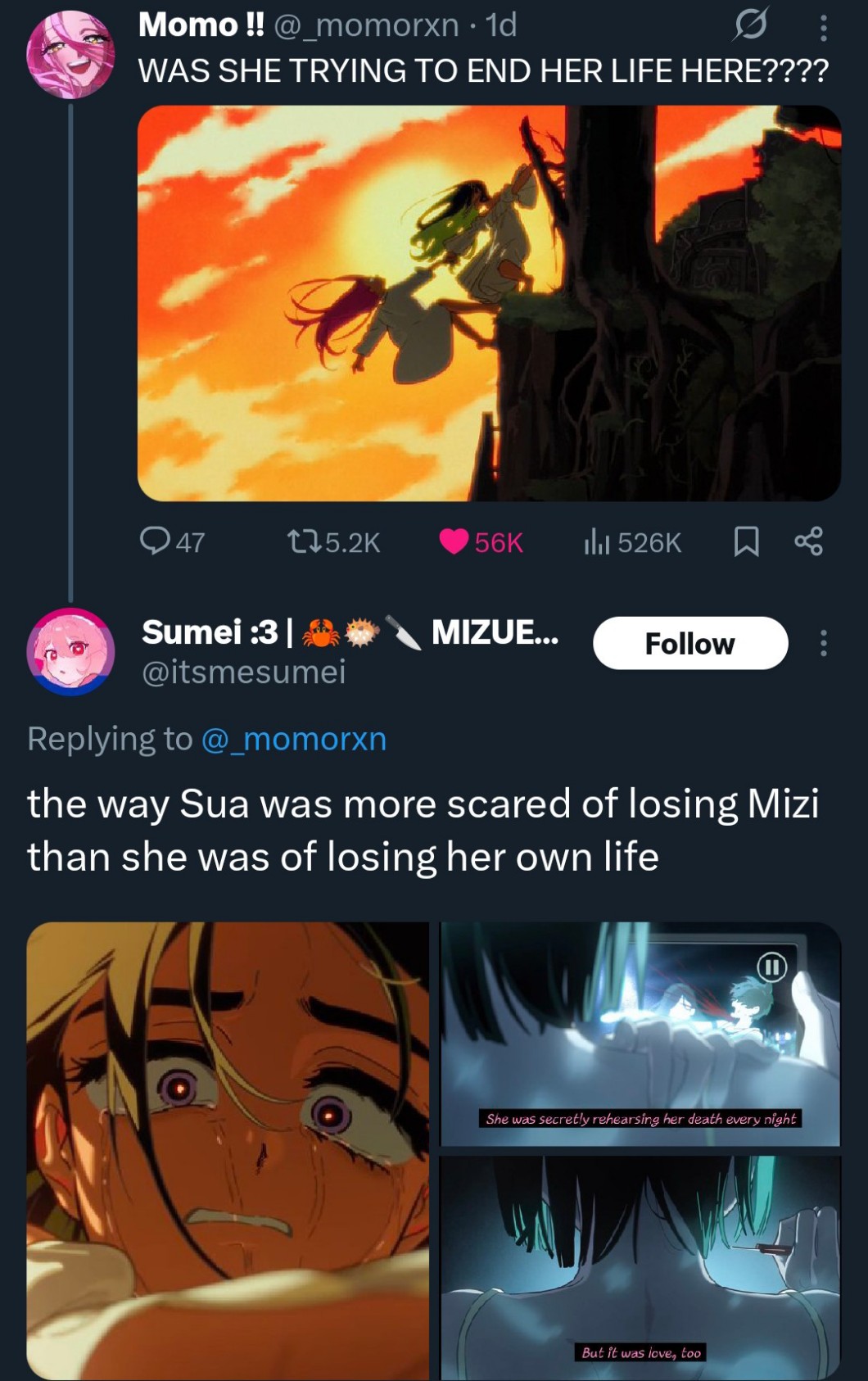Share Momo's tweet via share icon
Image resolution: width=868 pixels, height=1381 pixels.
coord(808,542)
